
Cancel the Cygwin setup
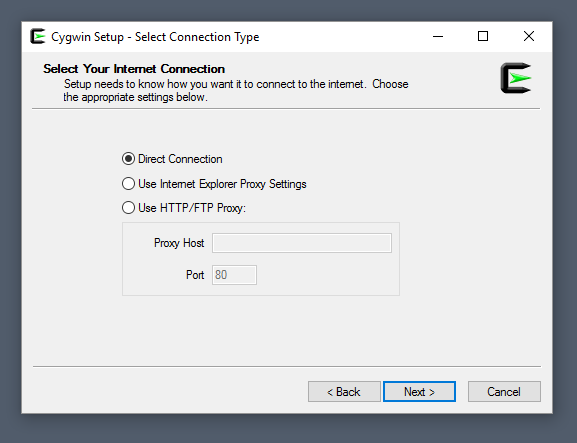pos(504,391)
